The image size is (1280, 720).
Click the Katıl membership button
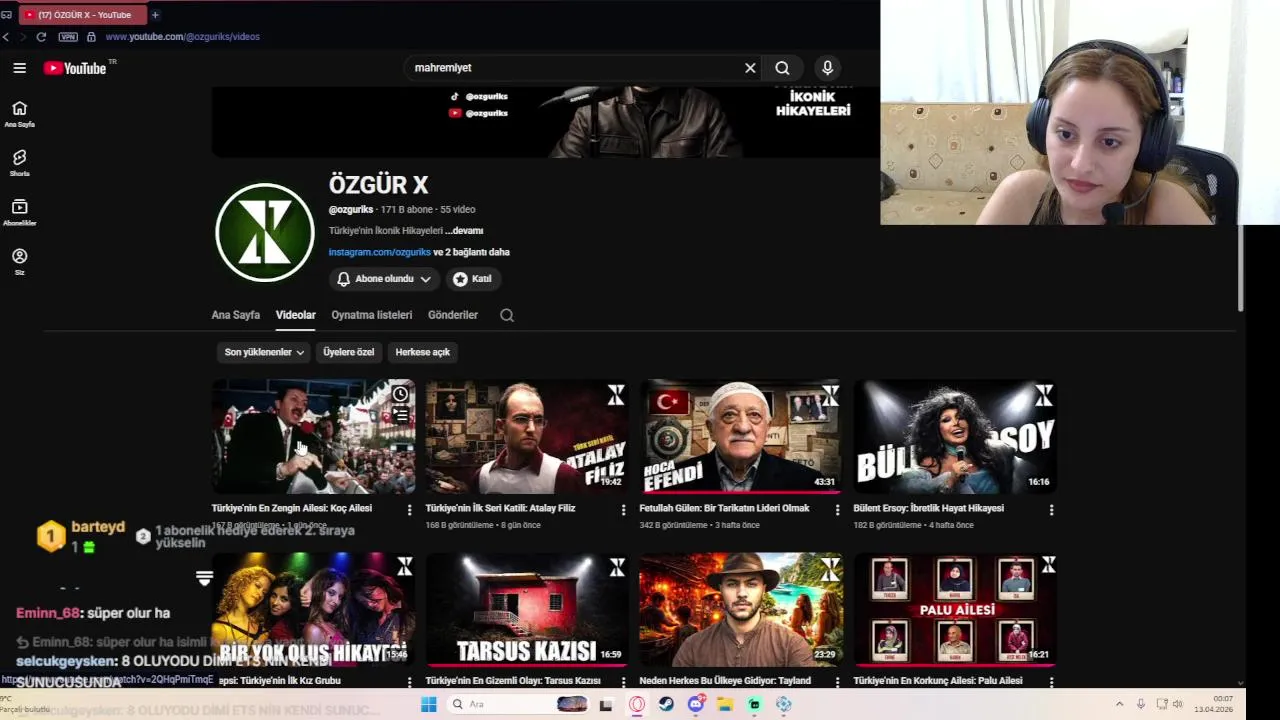[x=472, y=279]
